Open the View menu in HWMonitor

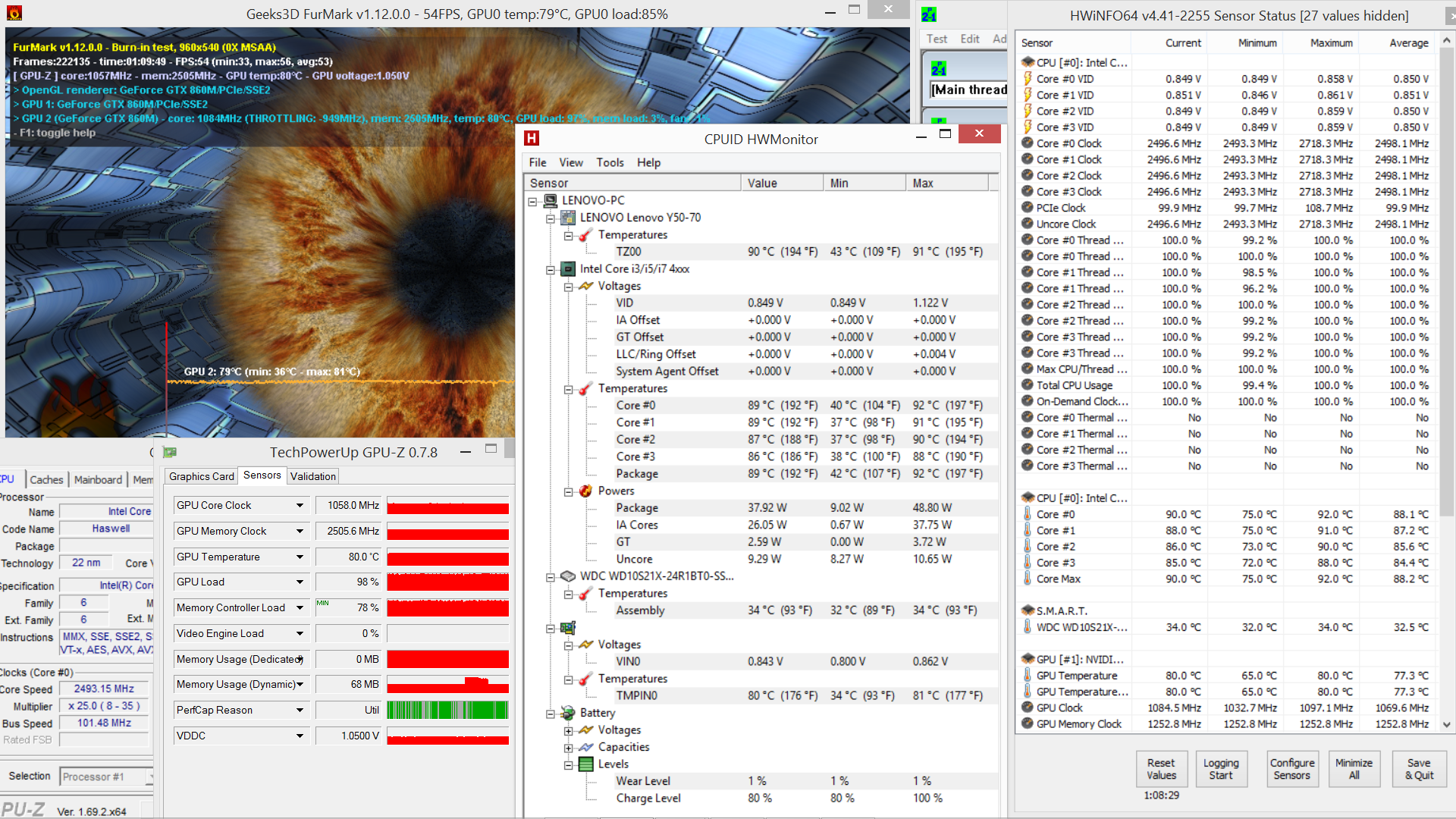pyautogui.click(x=571, y=162)
